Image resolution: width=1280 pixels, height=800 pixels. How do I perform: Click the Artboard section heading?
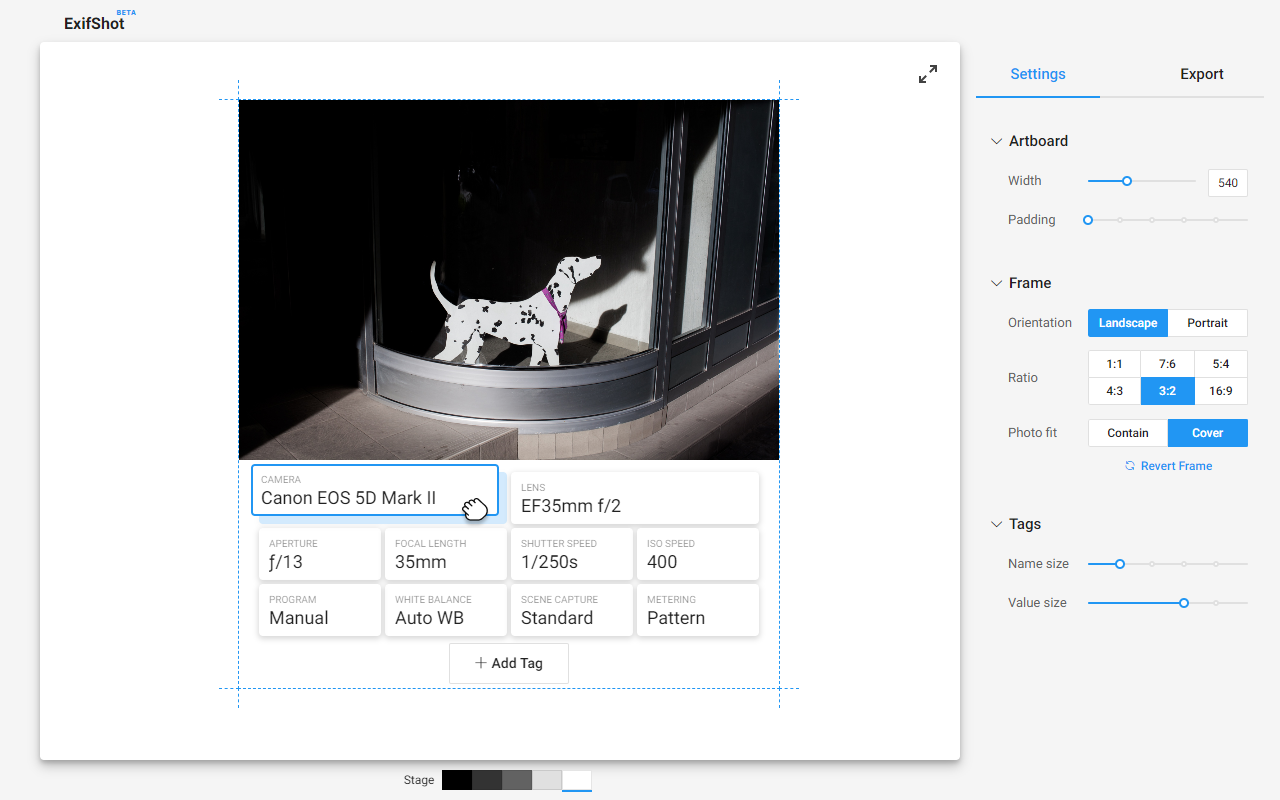[x=1038, y=141]
